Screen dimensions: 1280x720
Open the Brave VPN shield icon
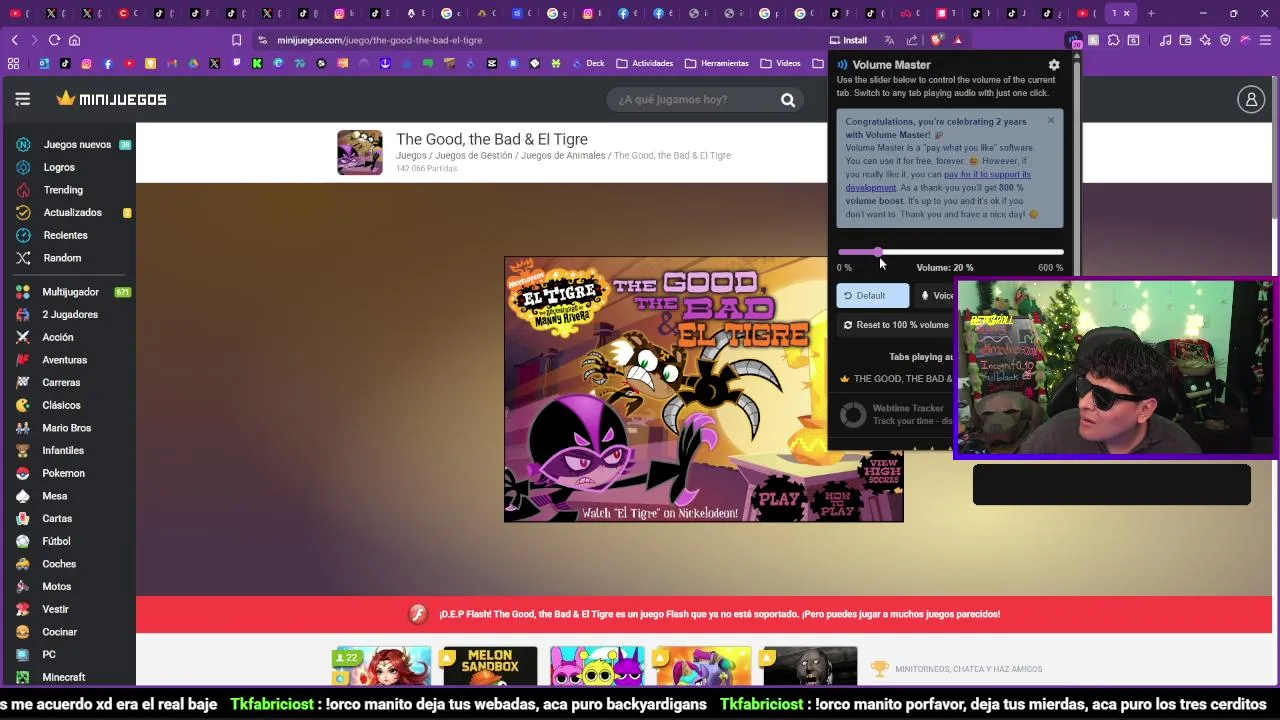[x=1225, y=40]
